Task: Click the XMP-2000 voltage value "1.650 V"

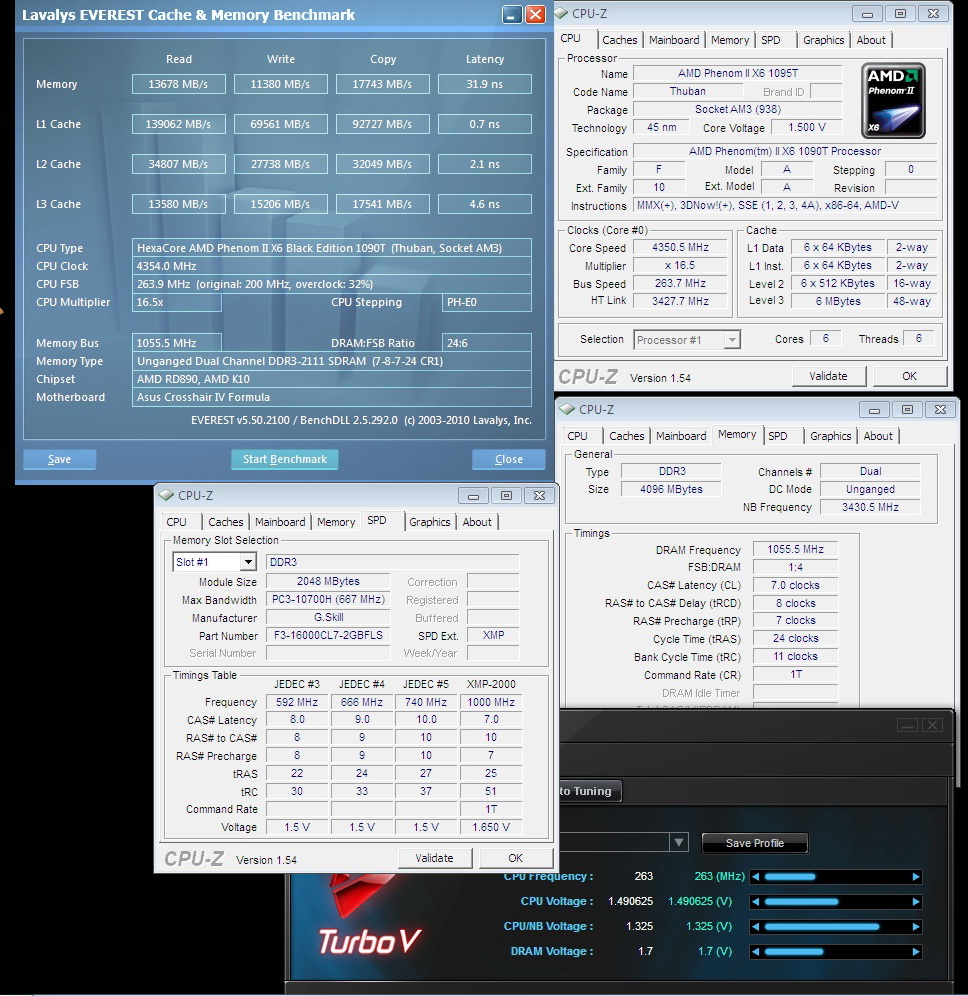Action: (x=491, y=827)
